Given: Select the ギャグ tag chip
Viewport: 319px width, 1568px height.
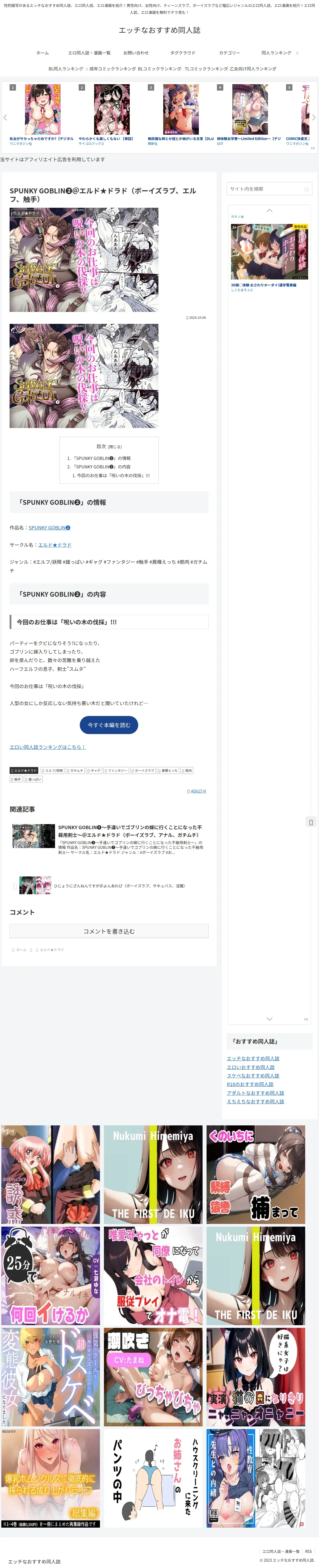Looking at the screenshot, I should 94,771.
